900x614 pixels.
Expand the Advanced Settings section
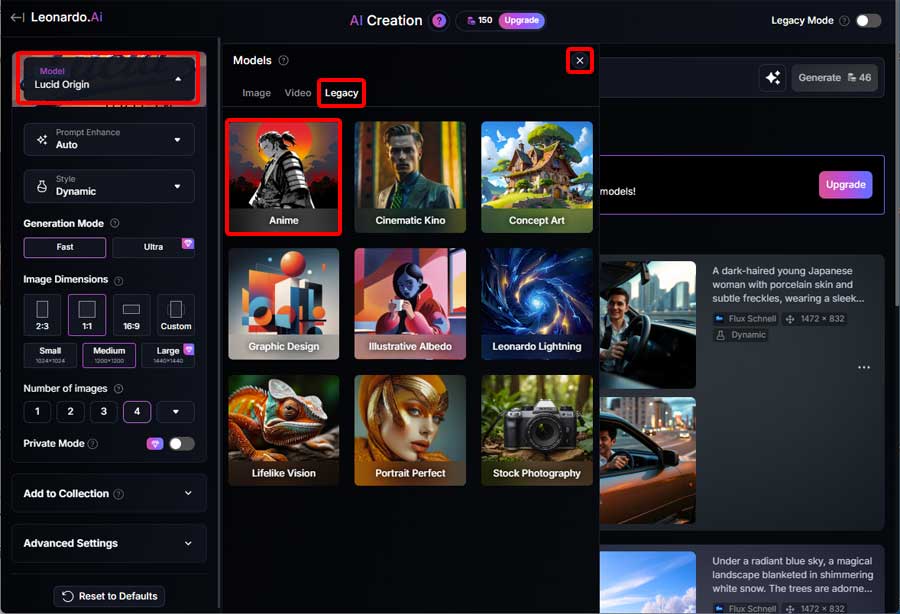(109, 543)
